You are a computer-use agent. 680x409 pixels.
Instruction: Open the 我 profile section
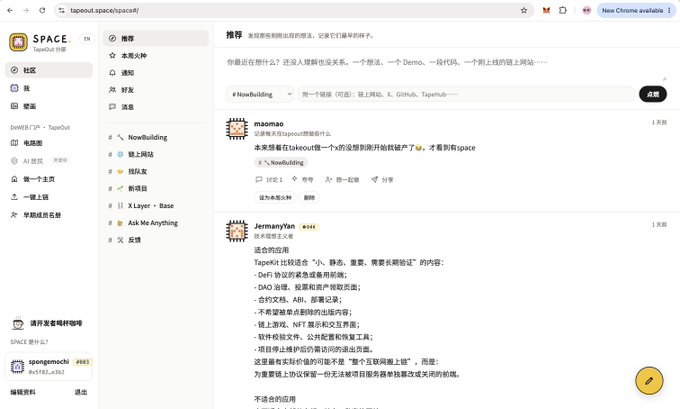coord(49,88)
